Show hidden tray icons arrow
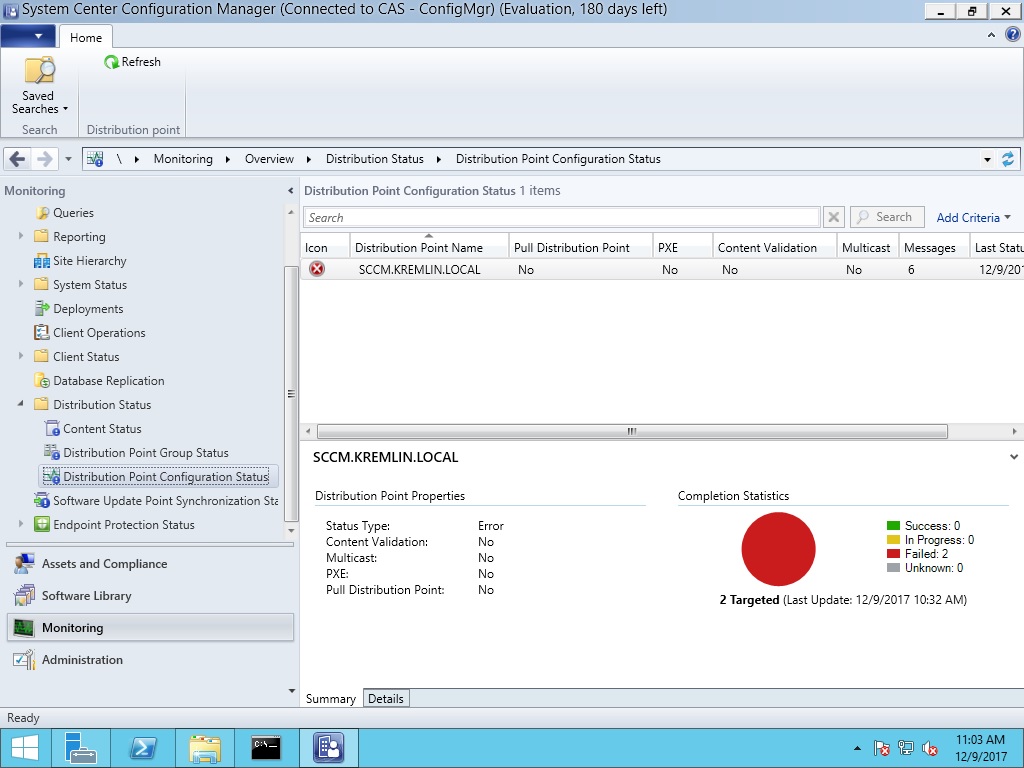 coord(857,748)
